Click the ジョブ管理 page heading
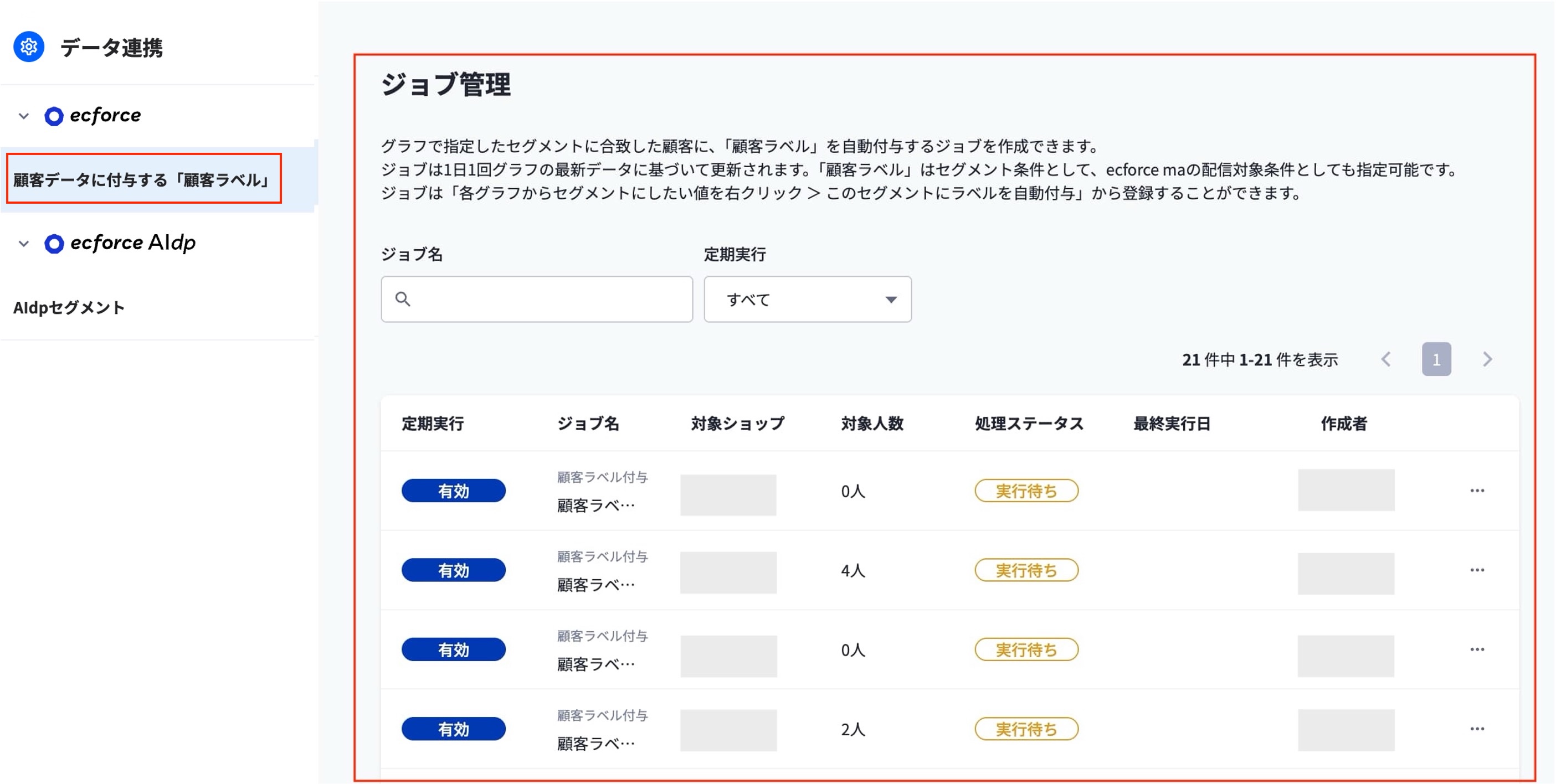The image size is (1556, 784). click(x=446, y=84)
